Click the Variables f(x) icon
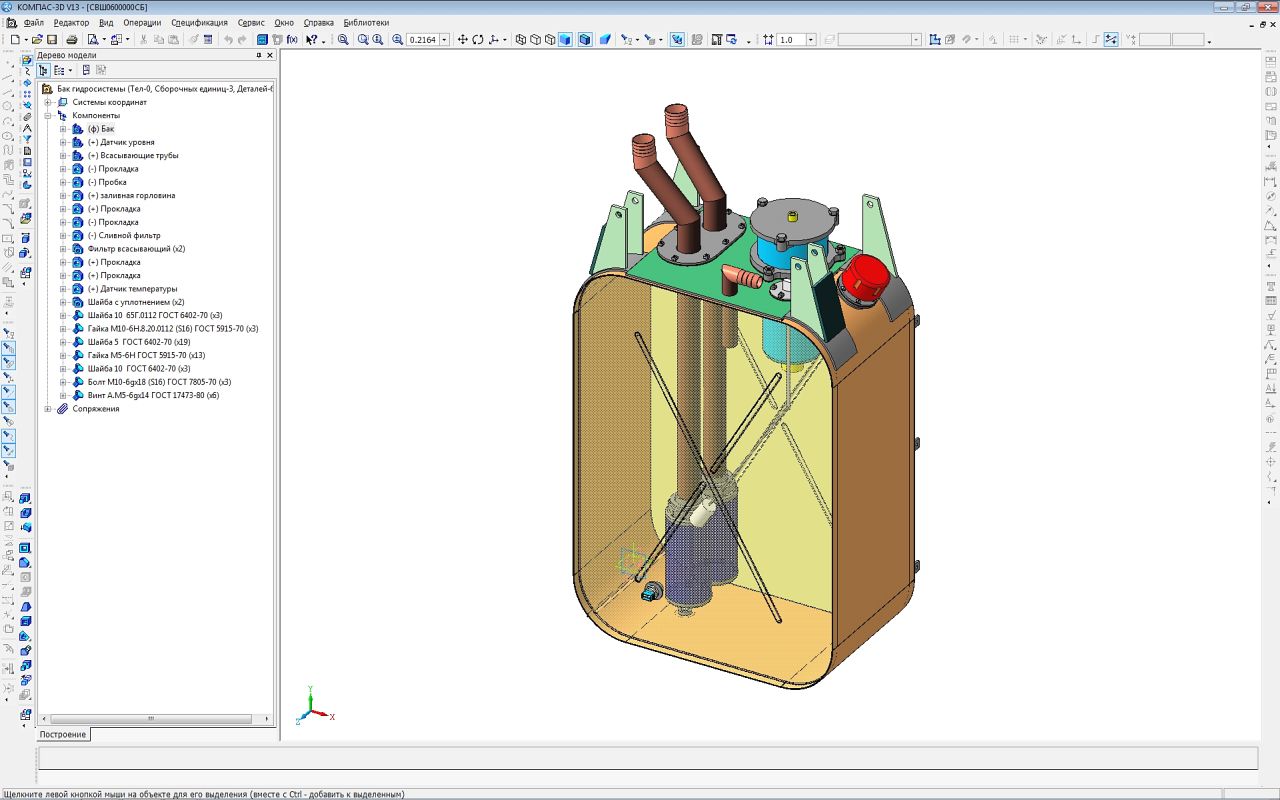Viewport: 1280px width, 800px height. pyautogui.click(x=292, y=40)
